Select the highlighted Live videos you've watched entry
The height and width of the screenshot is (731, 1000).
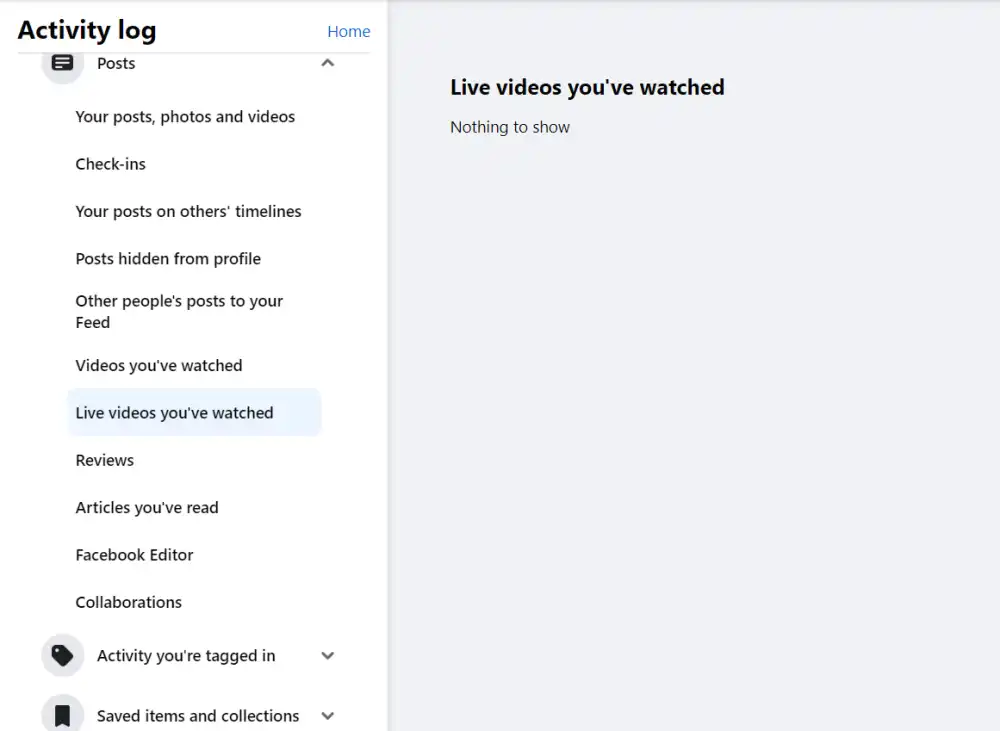[x=174, y=412]
